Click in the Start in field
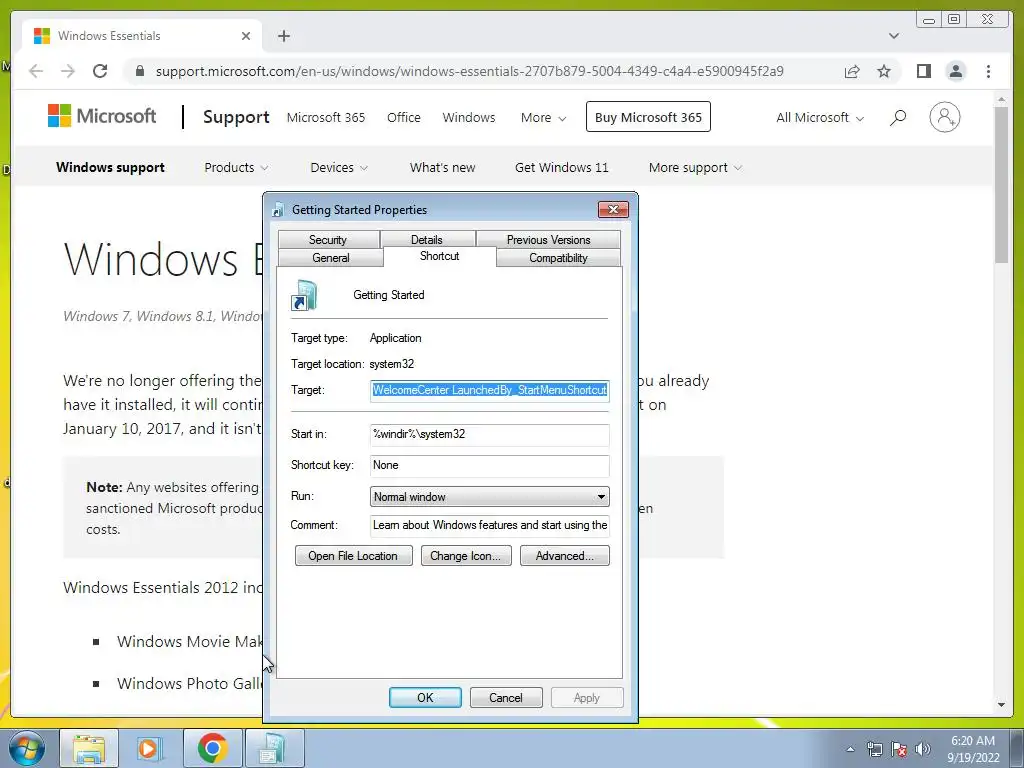This screenshot has width=1024, height=768. pyautogui.click(x=490, y=434)
